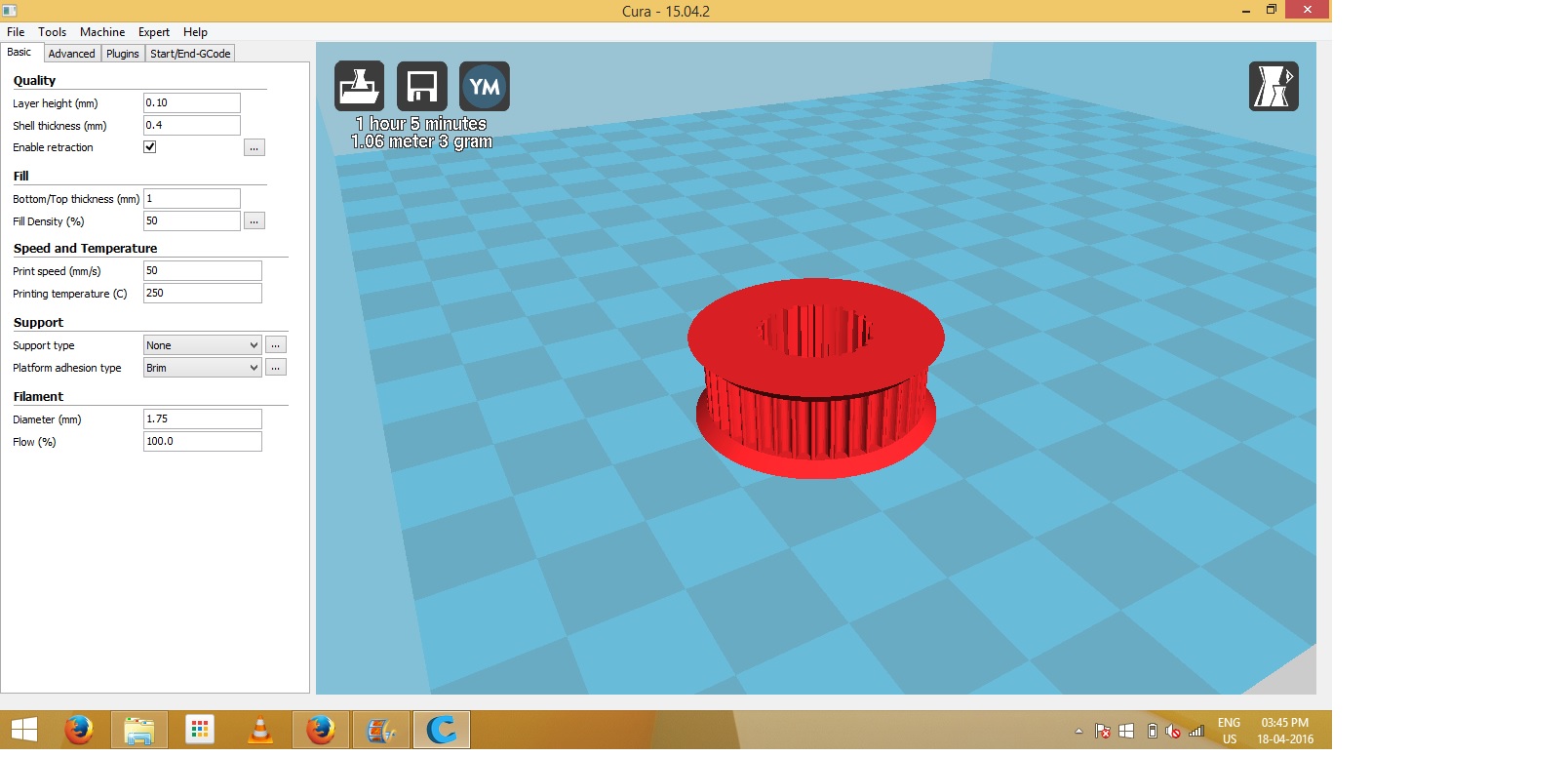Image resolution: width=1568 pixels, height=757 pixels.
Task: Click the Fill Density value field
Action: (x=192, y=221)
